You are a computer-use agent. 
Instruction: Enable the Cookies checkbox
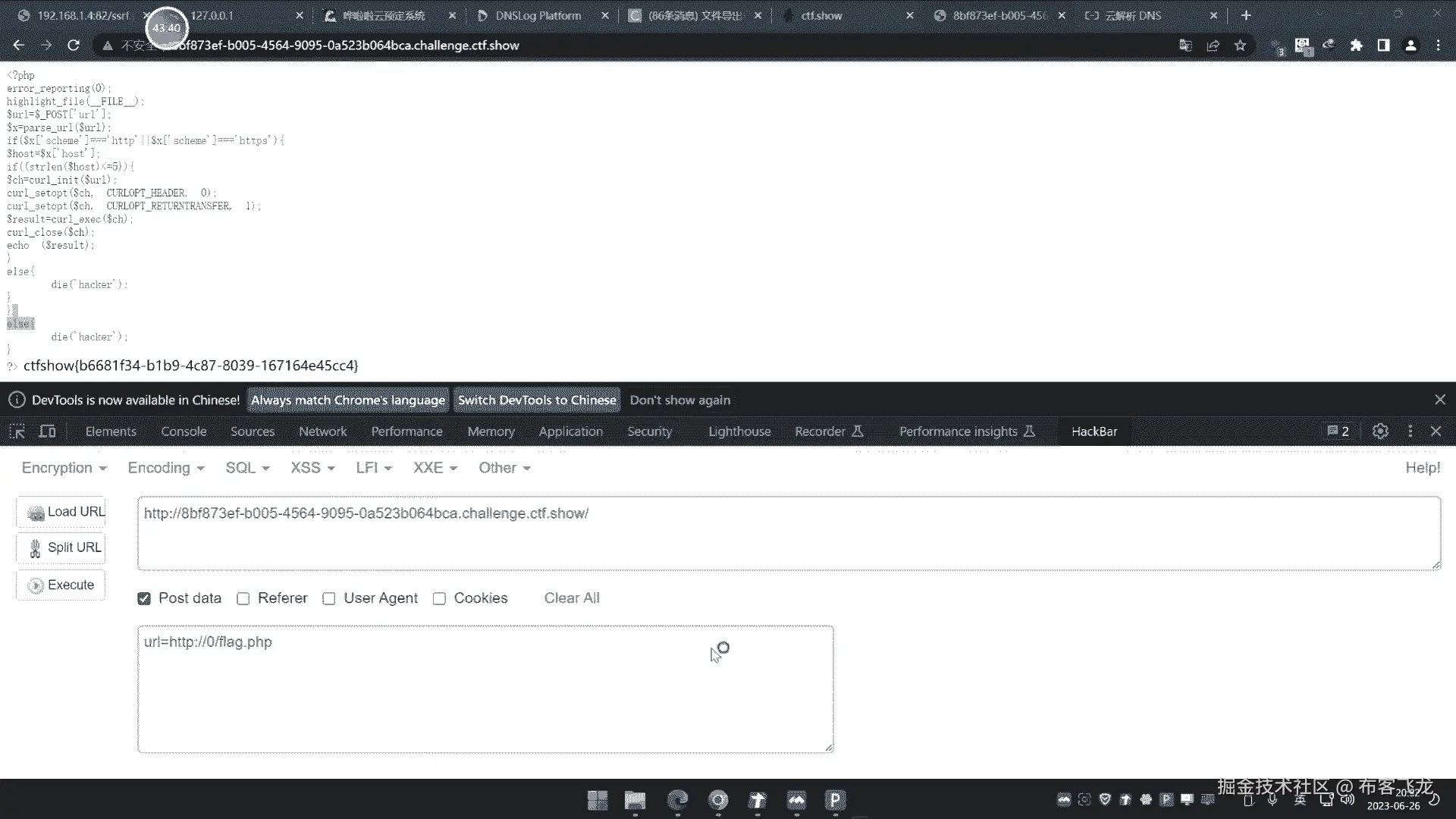(x=439, y=598)
